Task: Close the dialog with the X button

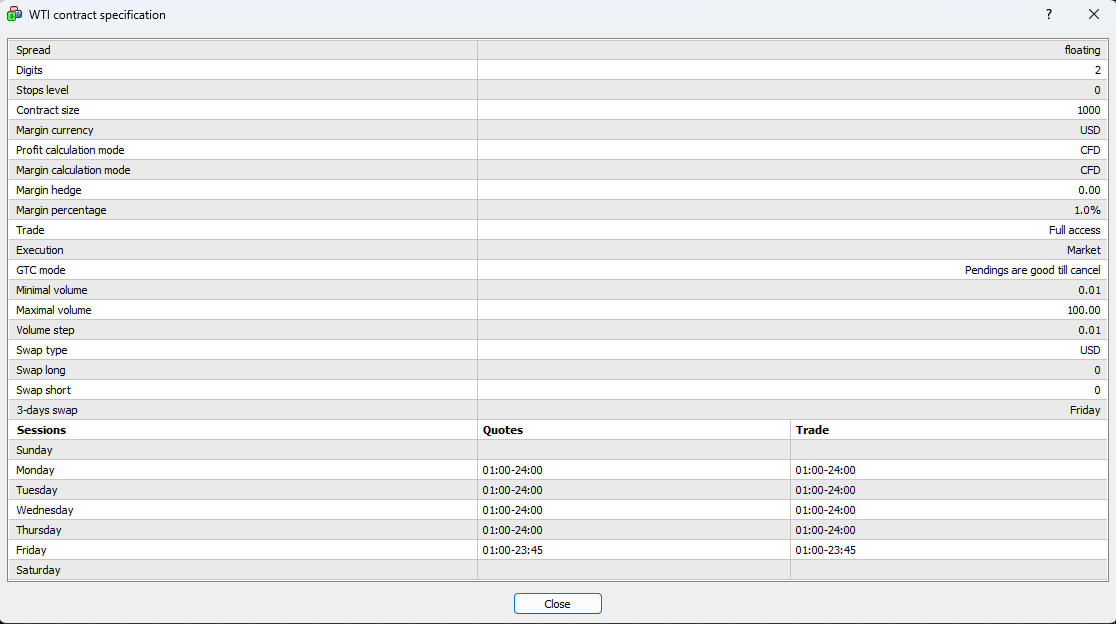Action: (x=1093, y=15)
